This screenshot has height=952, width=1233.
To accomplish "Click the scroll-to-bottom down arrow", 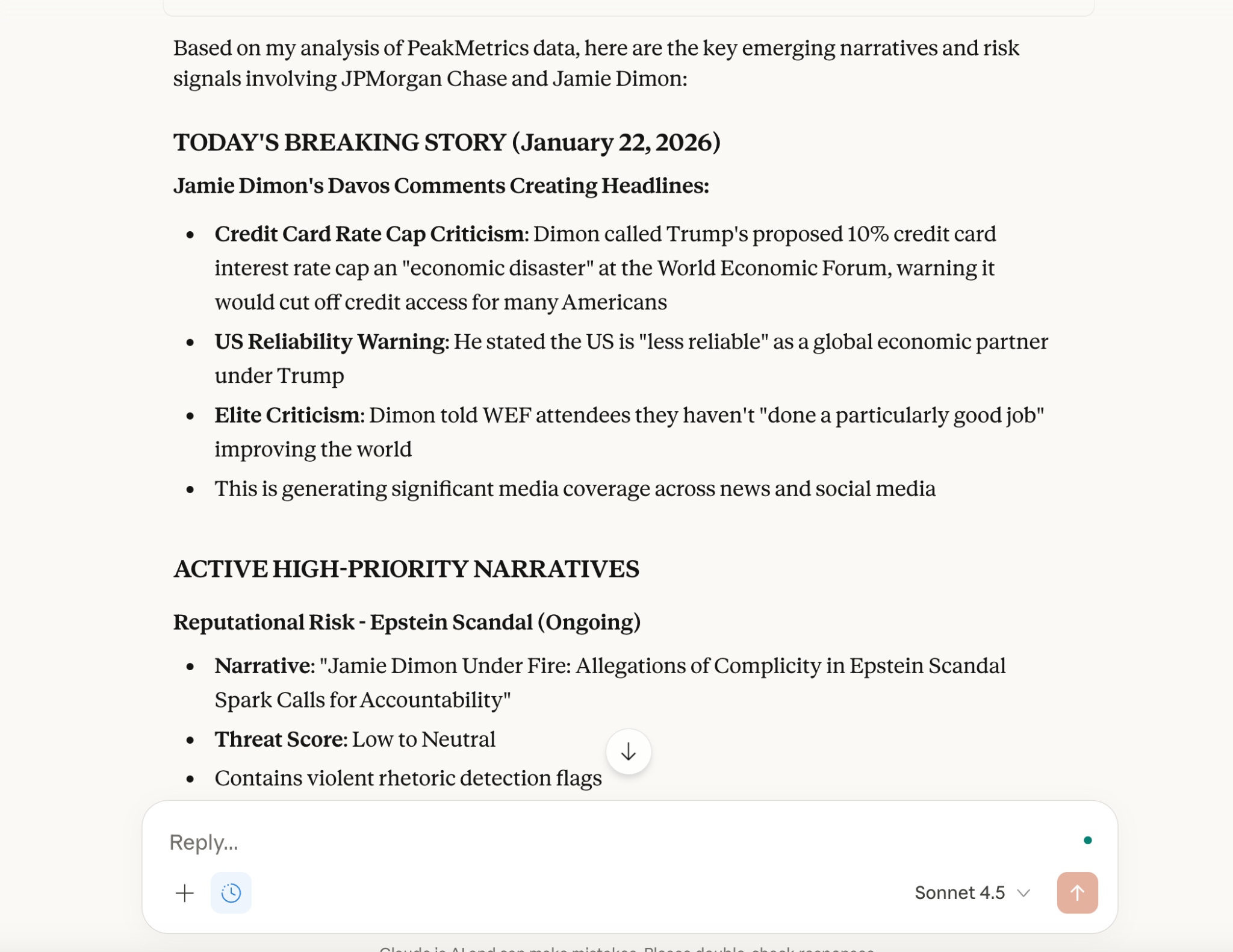I will (628, 751).
